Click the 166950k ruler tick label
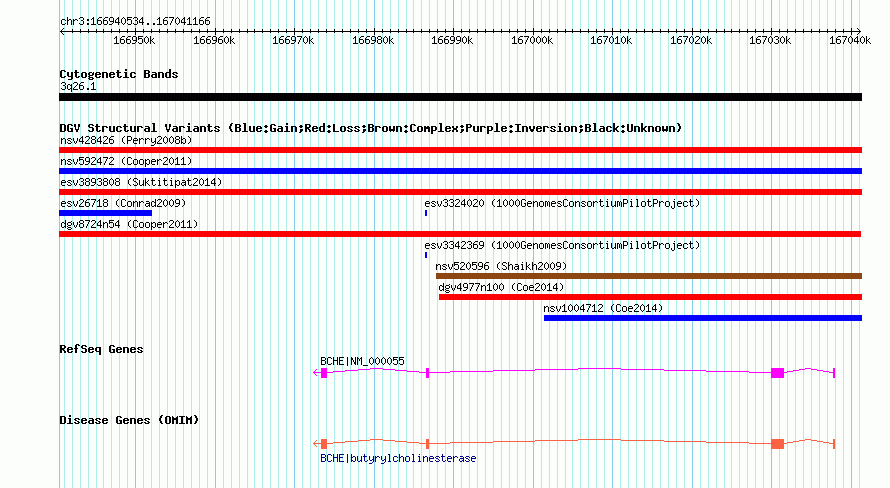890x488 pixels. coord(134,40)
